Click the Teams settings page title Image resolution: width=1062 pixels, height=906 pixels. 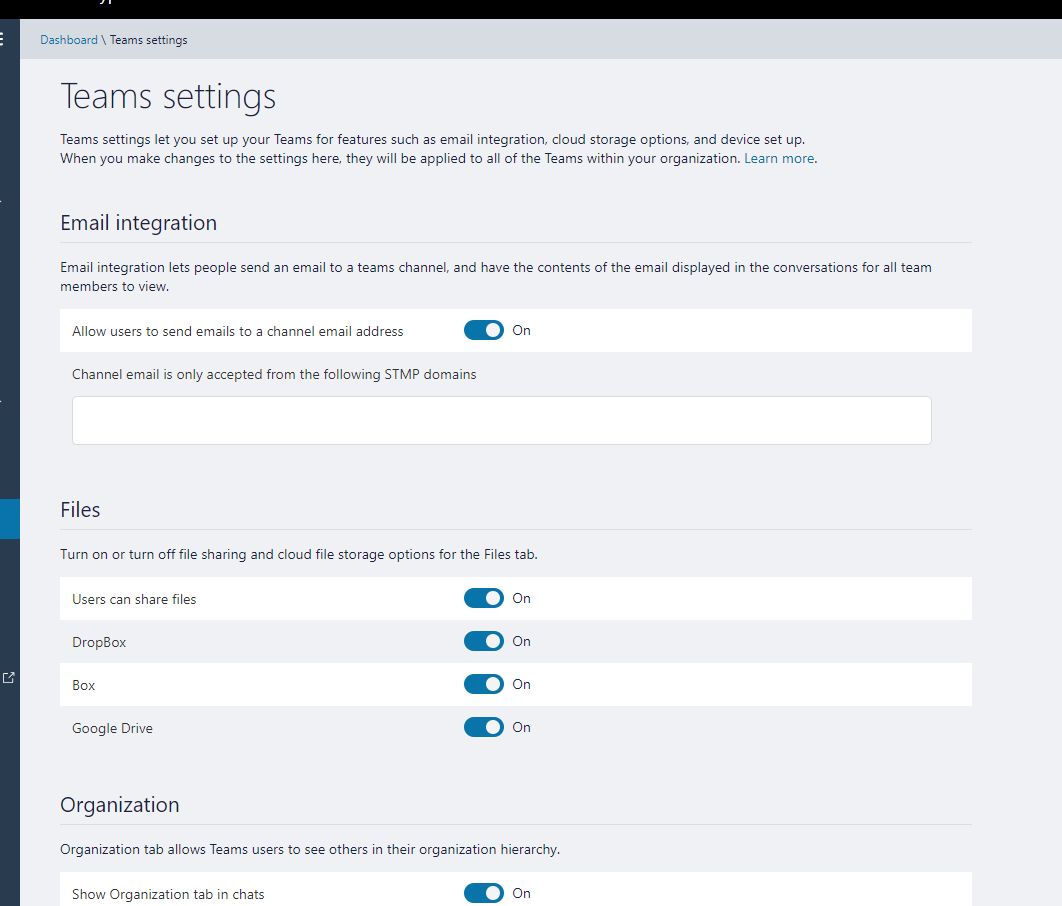click(x=168, y=96)
